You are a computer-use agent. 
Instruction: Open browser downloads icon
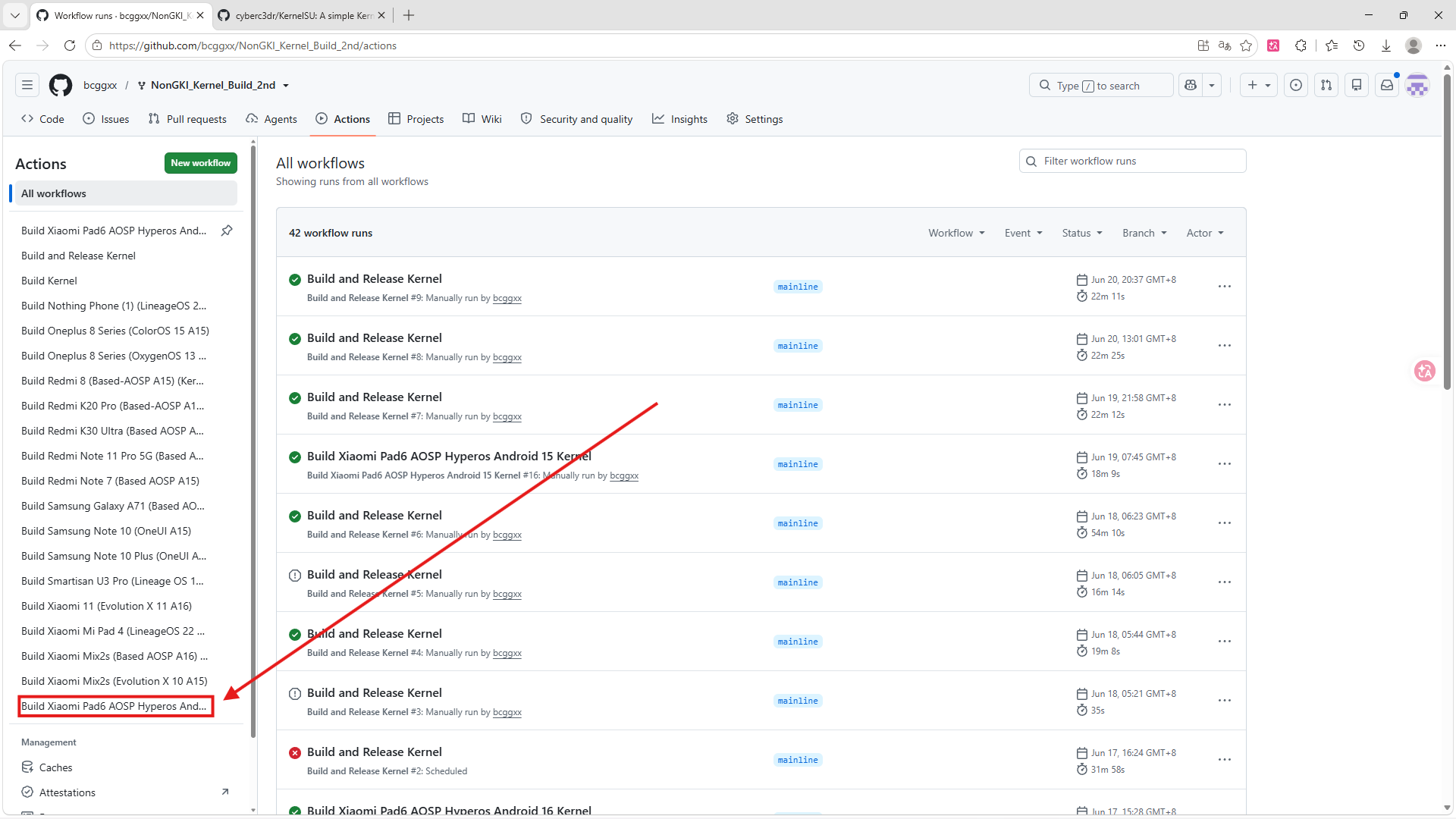click(x=1386, y=45)
